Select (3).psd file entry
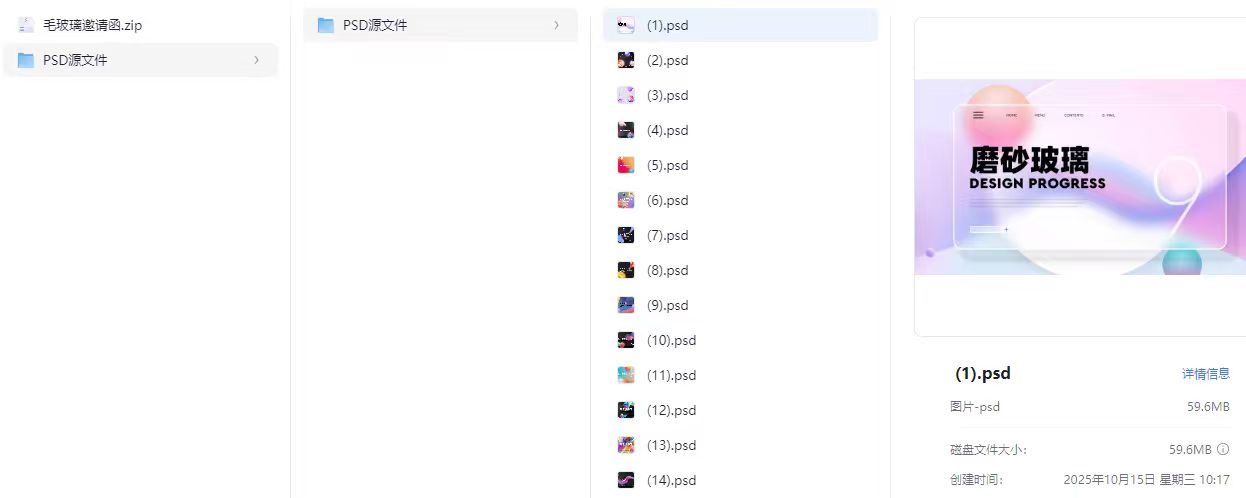 740,95
